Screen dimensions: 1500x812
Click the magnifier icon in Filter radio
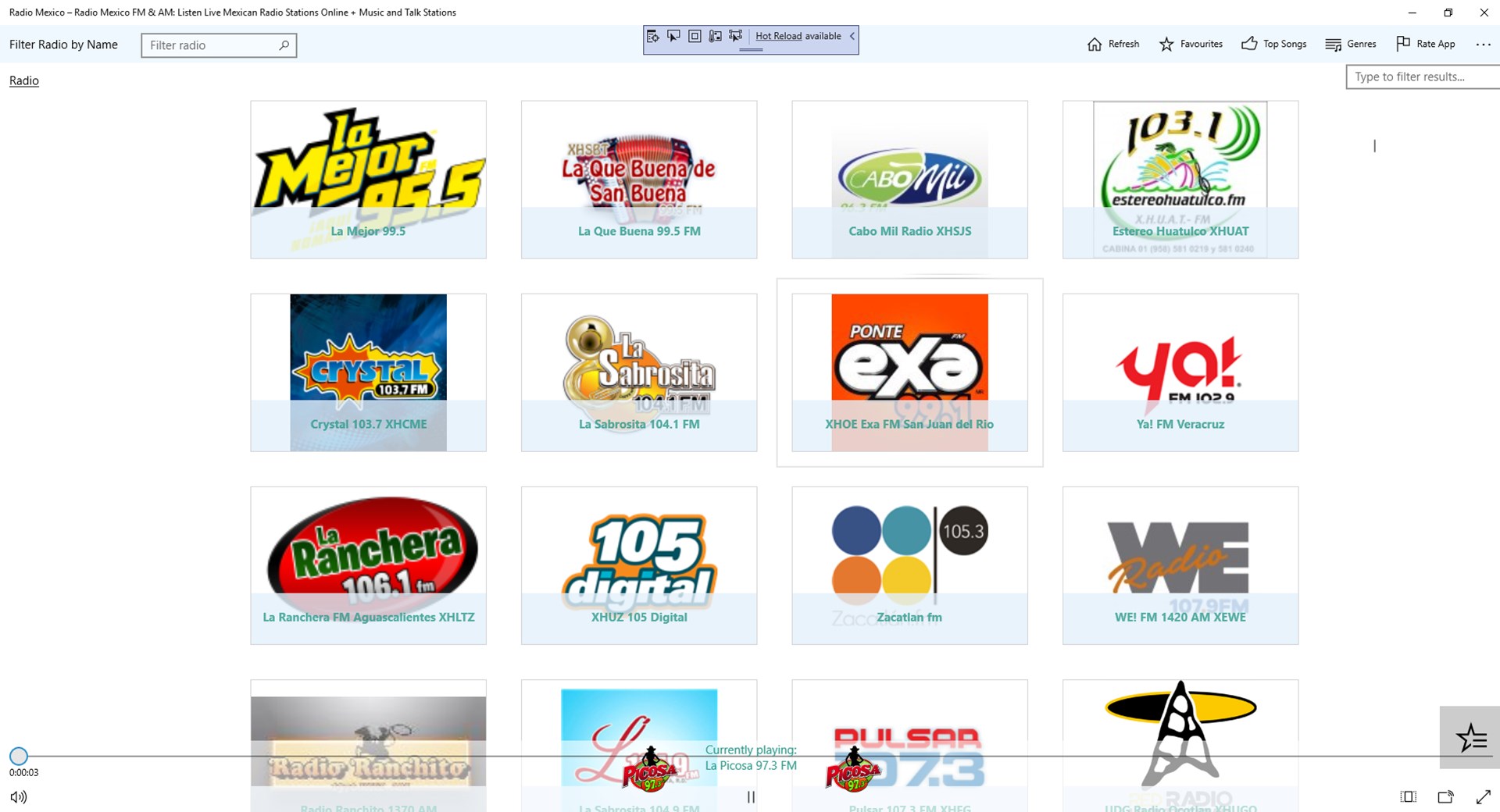point(284,45)
